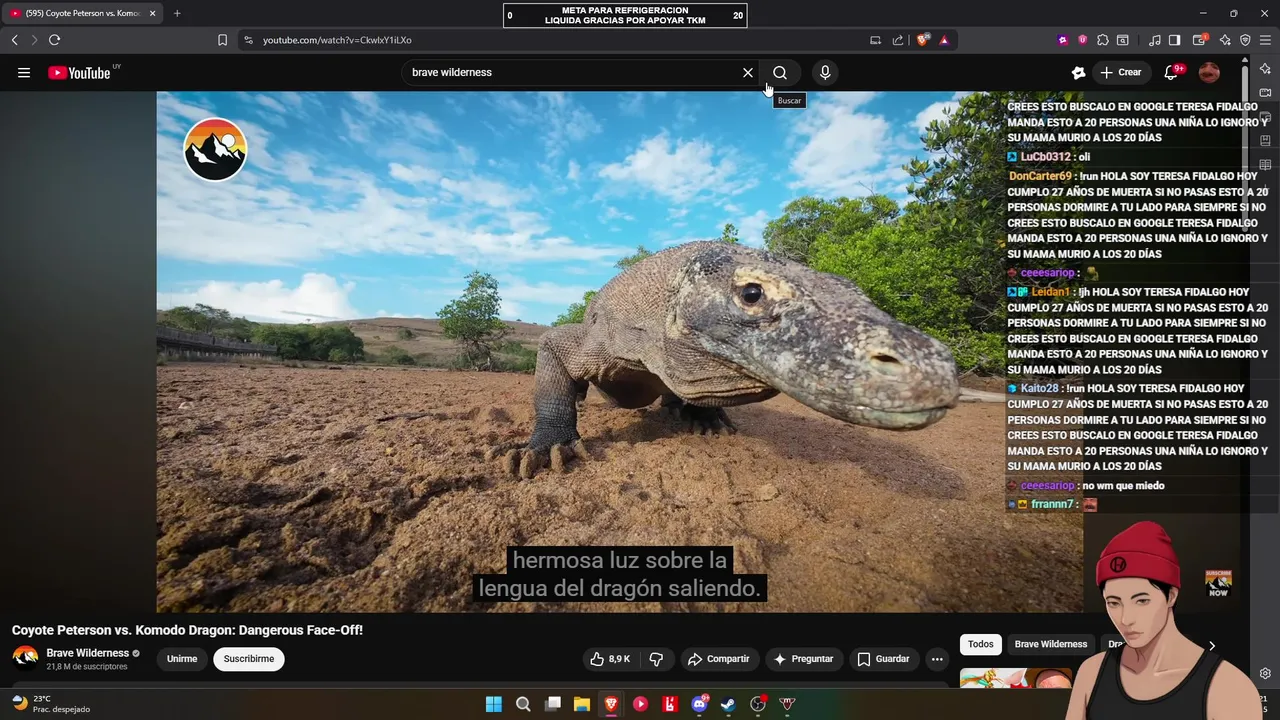Click the purple extension icon in toolbar
Screen dimensions: 1280x720
pyautogui.click(x=1062, y=40)
